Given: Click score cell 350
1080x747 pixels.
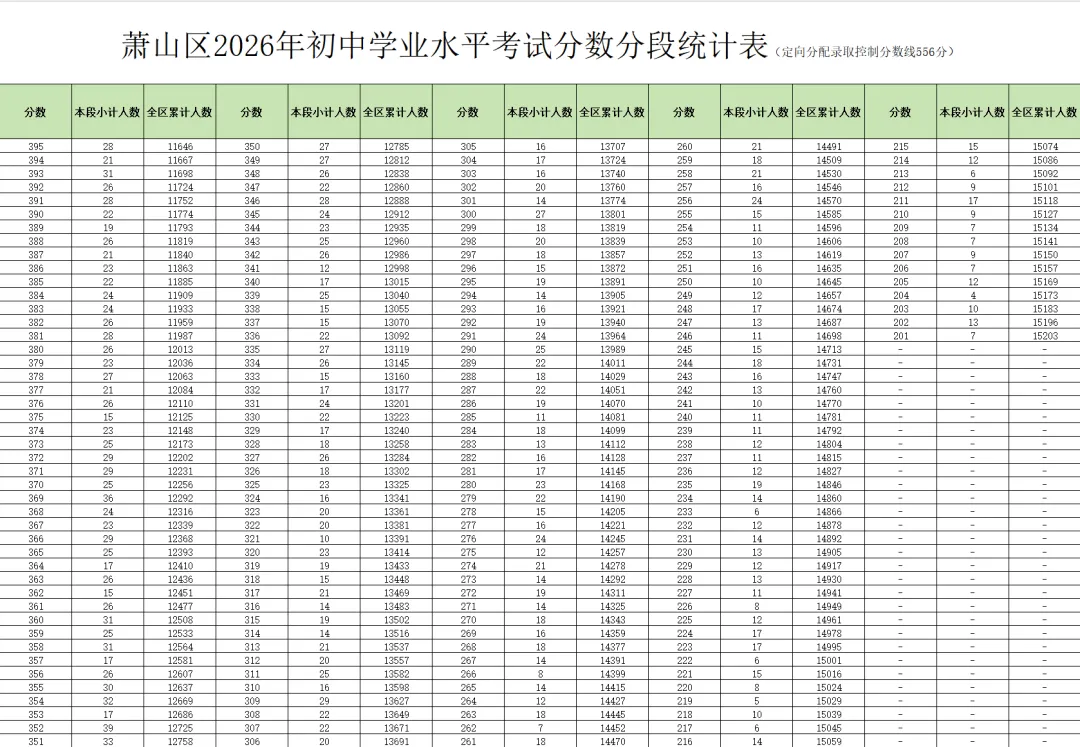Looking at the screenshot, I should point(252,147).
